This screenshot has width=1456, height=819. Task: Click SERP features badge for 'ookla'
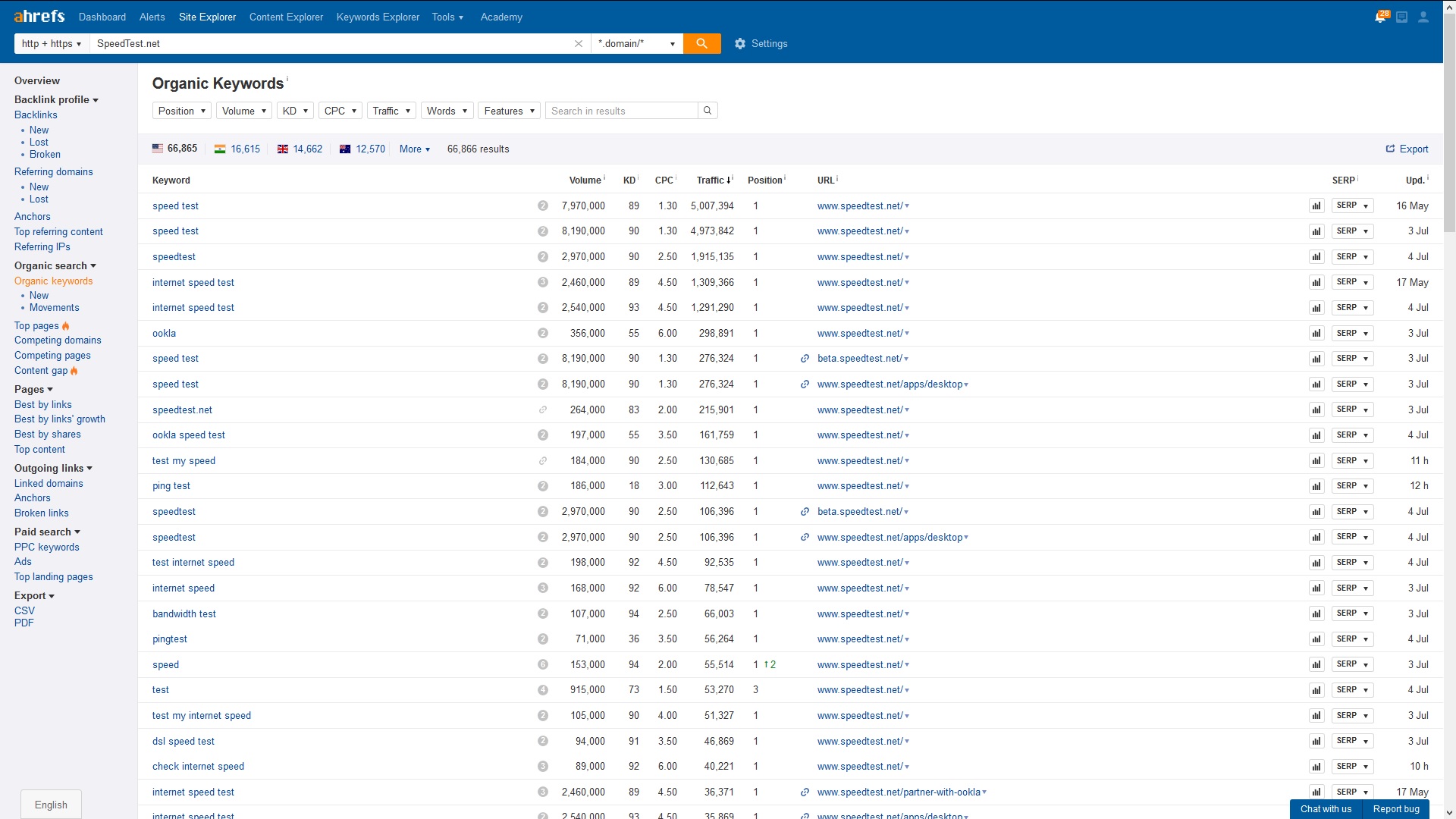543,334
